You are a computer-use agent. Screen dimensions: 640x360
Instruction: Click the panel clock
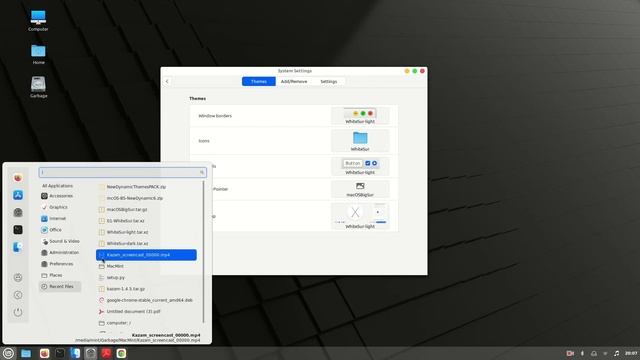[x=631, y=353]
